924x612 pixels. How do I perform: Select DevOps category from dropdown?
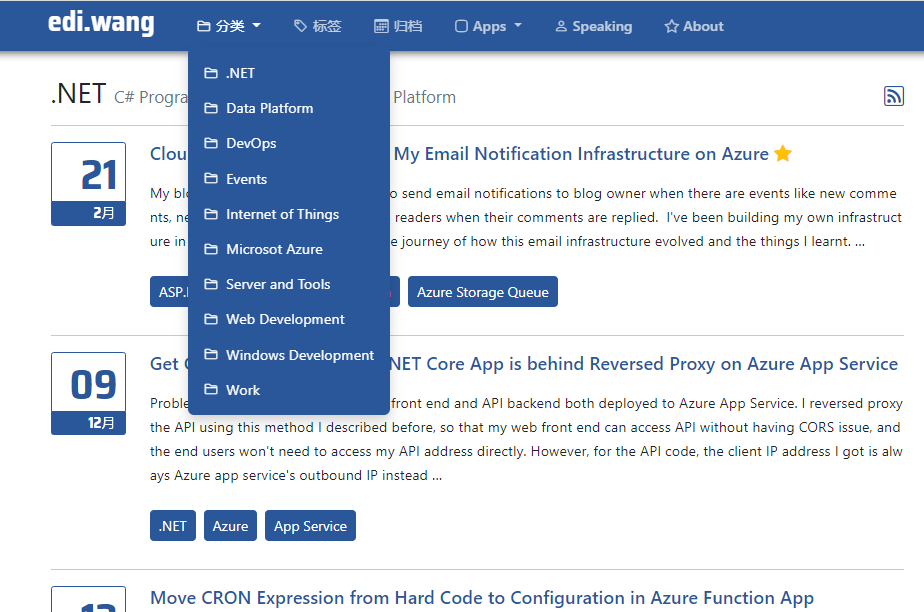(x=289, y=143)
